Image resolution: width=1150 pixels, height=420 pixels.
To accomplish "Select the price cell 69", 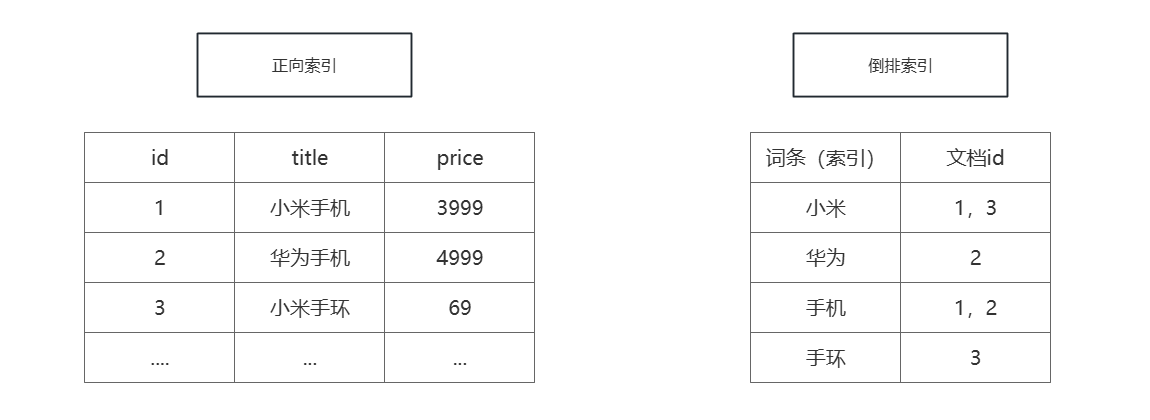I will coord(459,308).
